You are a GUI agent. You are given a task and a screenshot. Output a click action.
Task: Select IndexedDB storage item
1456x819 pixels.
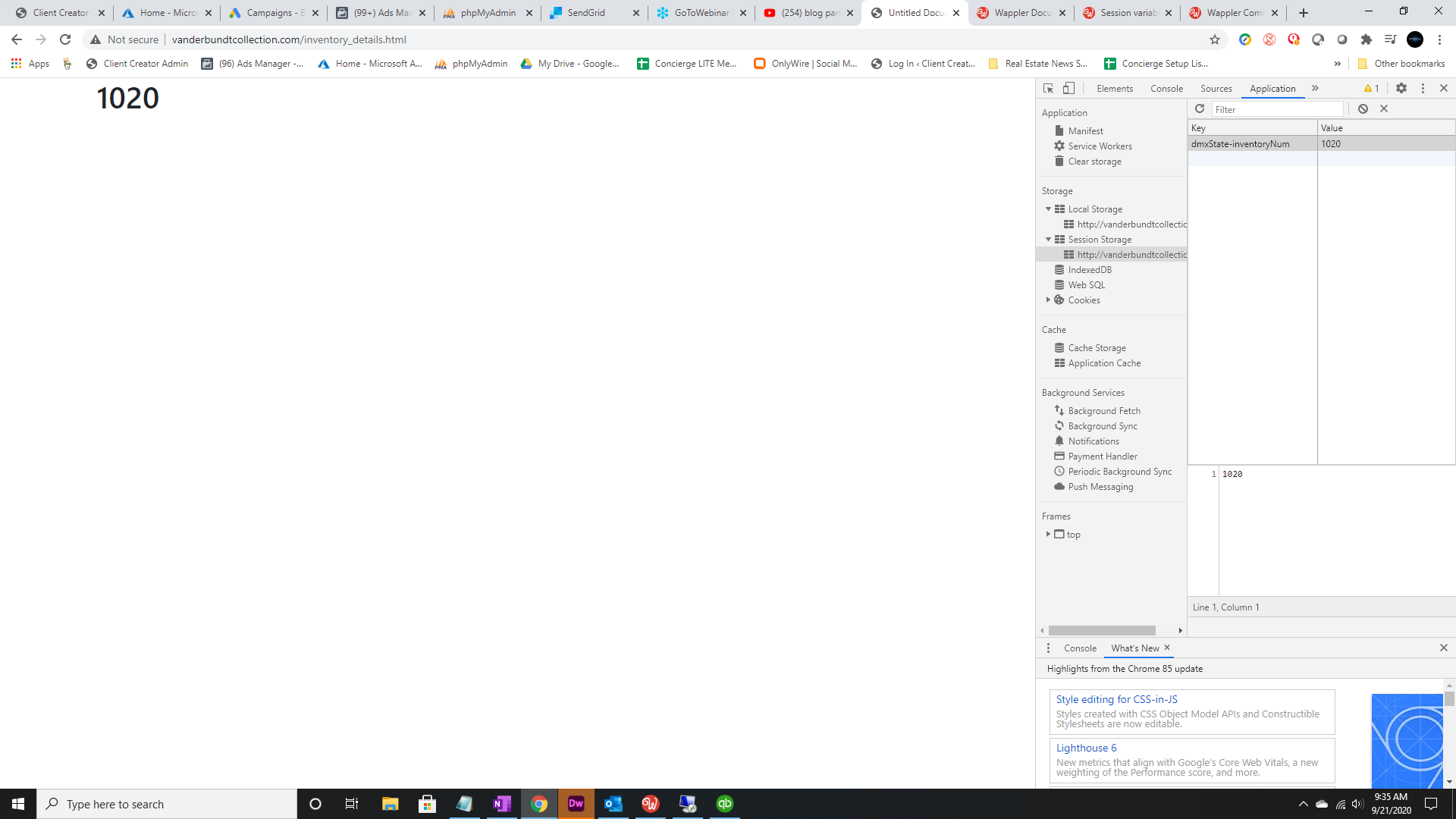pyautogui.click(x=1090, y=270)
